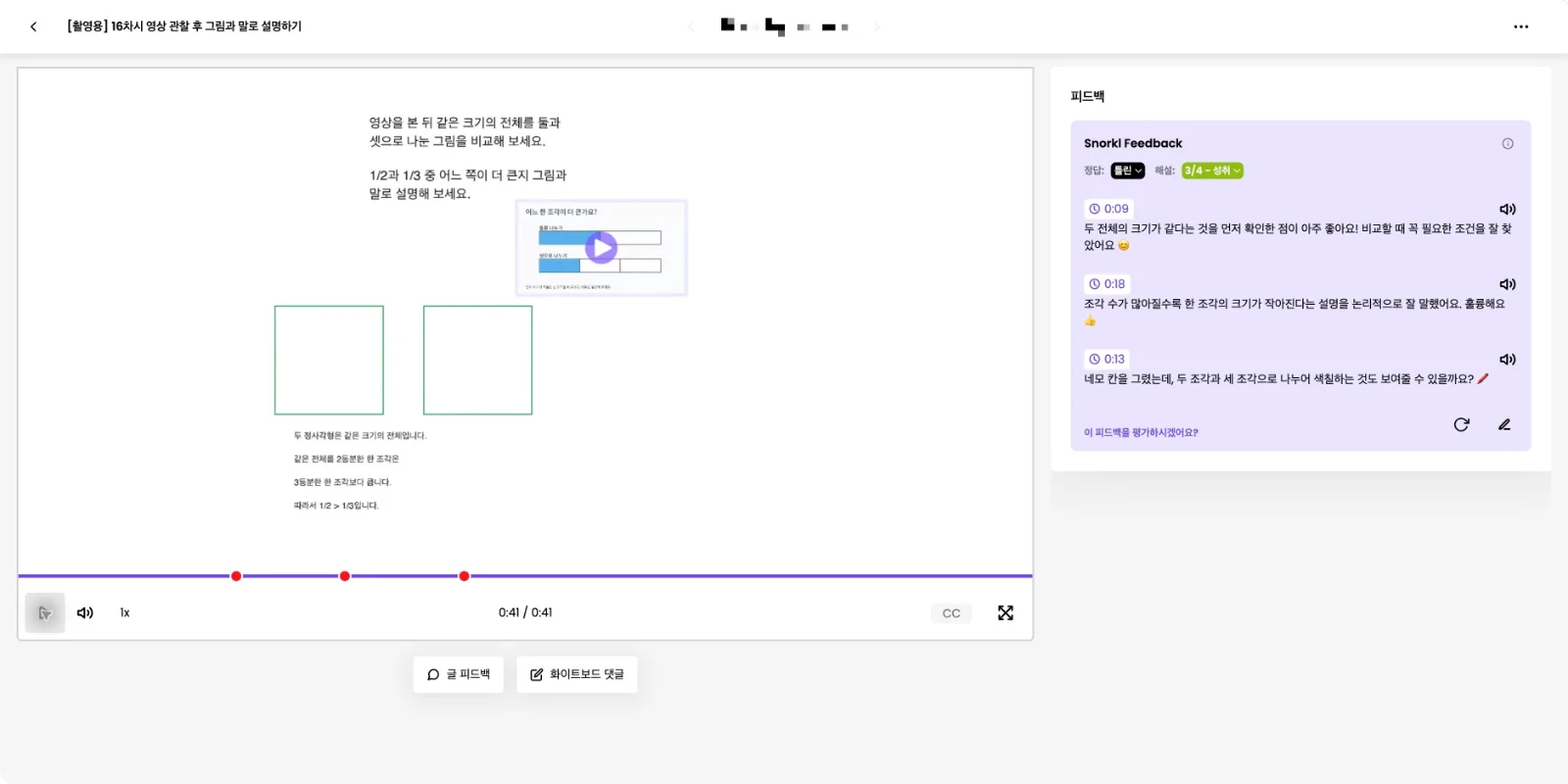1568x784 pixels.
Task: Click the second red marker on the timeline
Action: [345, 576]
